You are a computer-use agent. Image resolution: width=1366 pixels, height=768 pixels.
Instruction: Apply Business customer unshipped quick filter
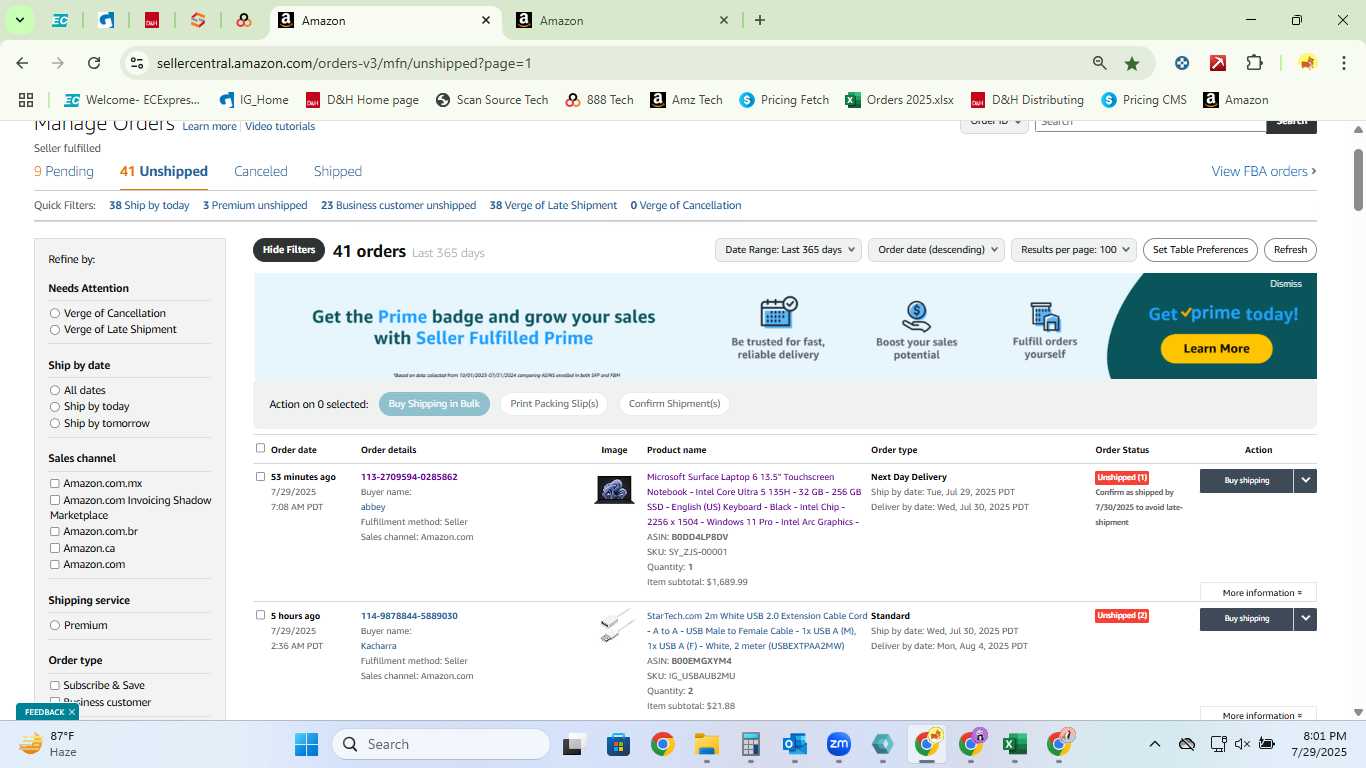pyautogui.click(x=398, y=205)
